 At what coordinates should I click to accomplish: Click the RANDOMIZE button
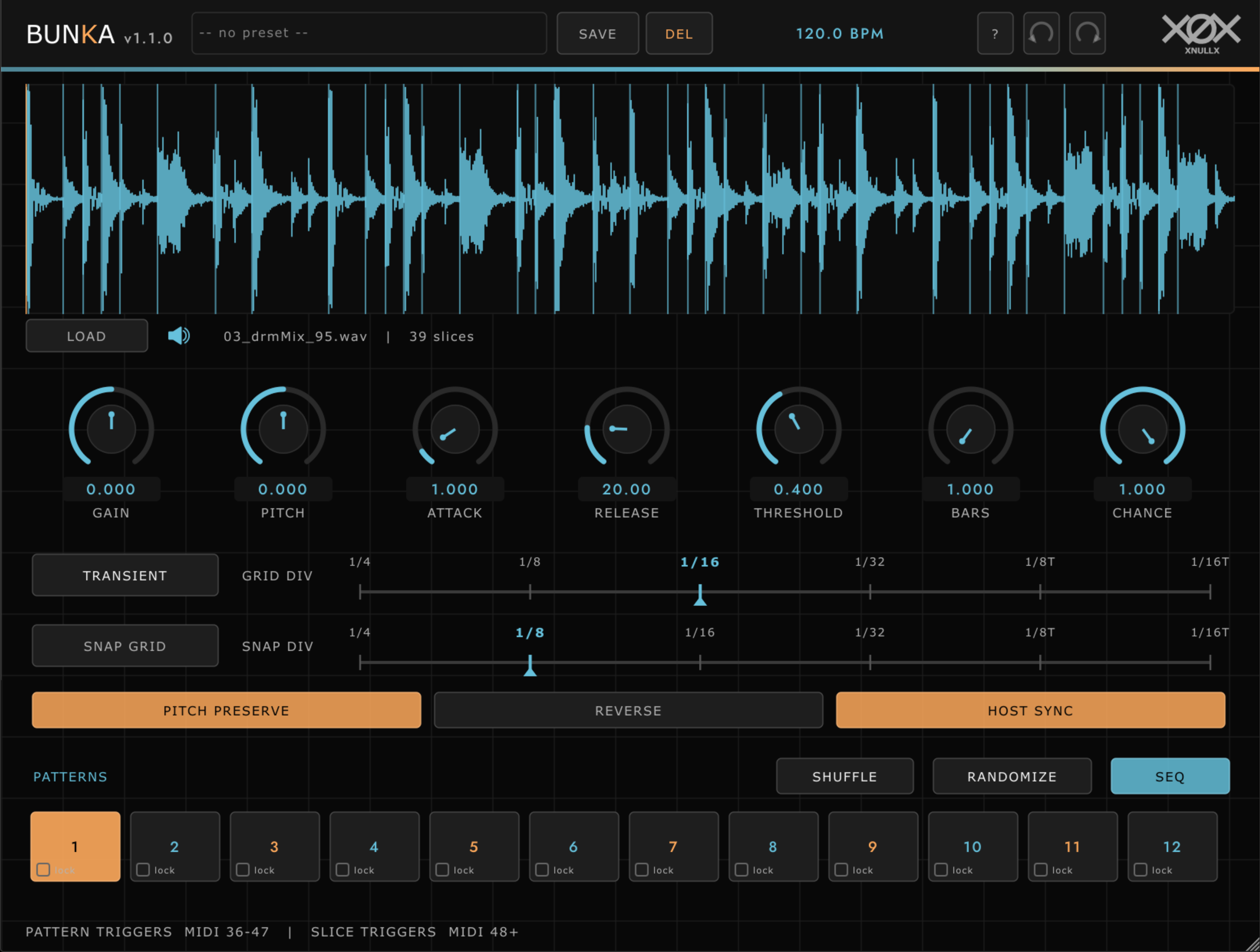[x=1012, y=776]
